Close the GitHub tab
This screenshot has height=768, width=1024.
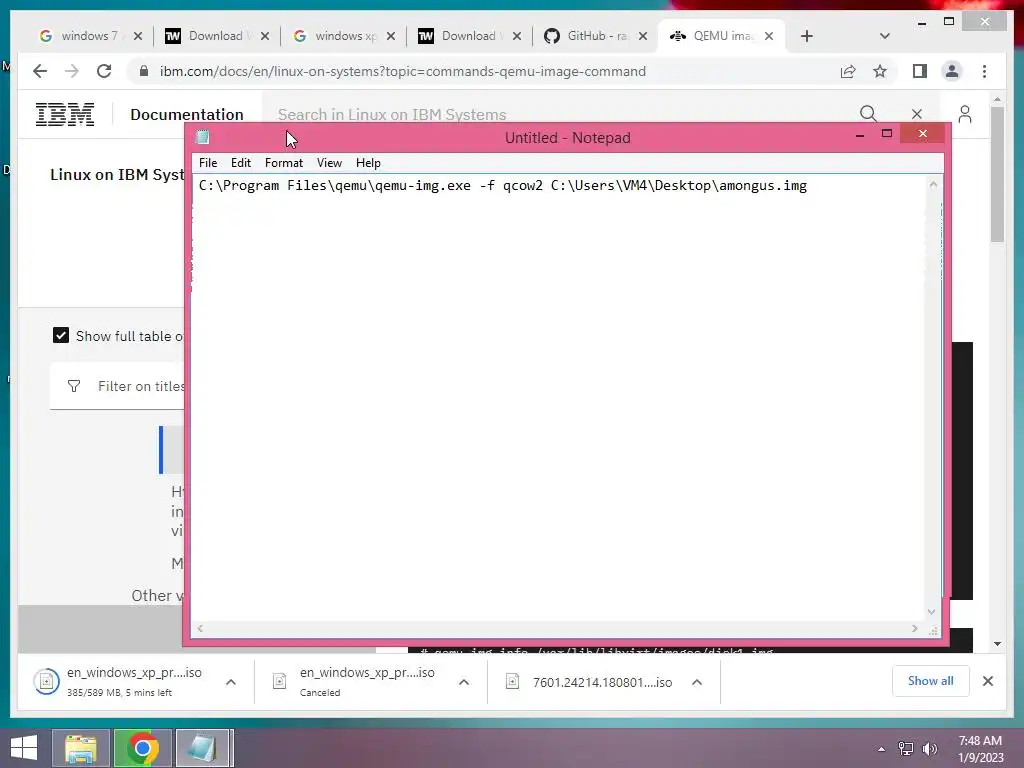click(643, 36)
